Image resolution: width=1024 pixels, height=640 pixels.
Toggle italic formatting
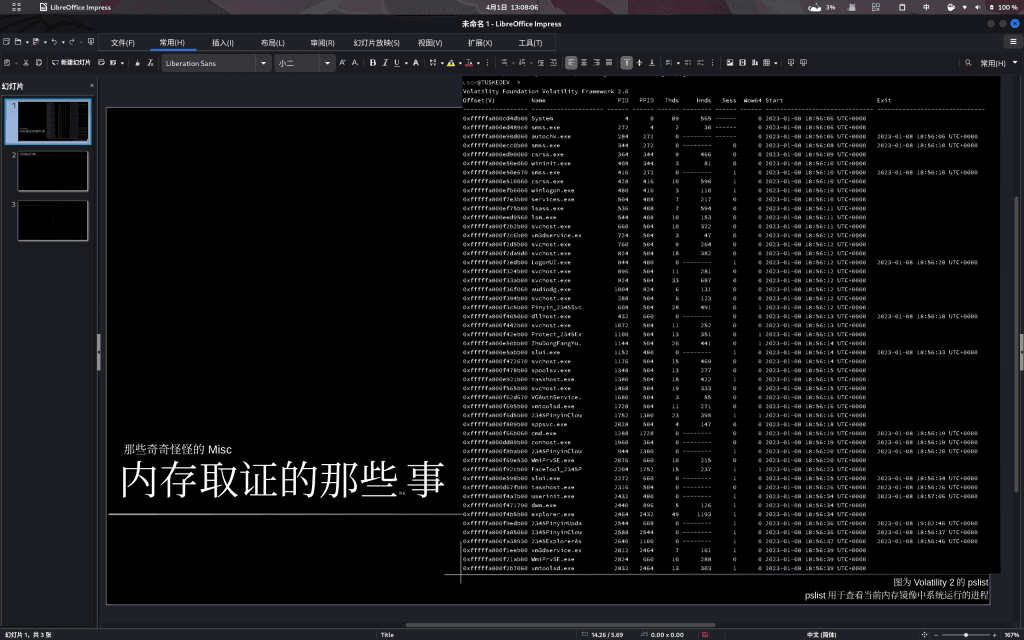pos(385,63)
